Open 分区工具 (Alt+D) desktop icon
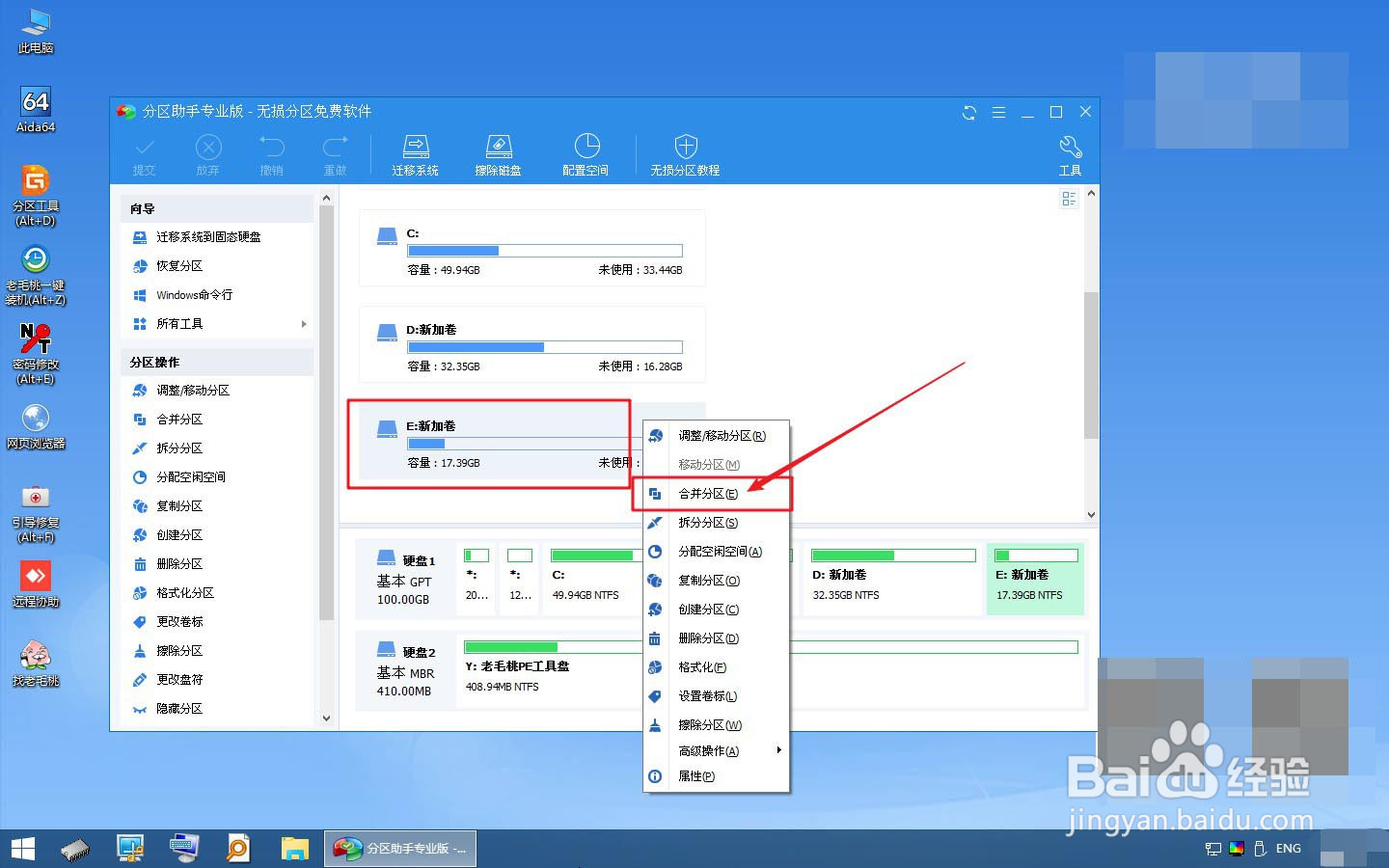The height and width of the screenshot is (868, 1389). tap(36, 196)
